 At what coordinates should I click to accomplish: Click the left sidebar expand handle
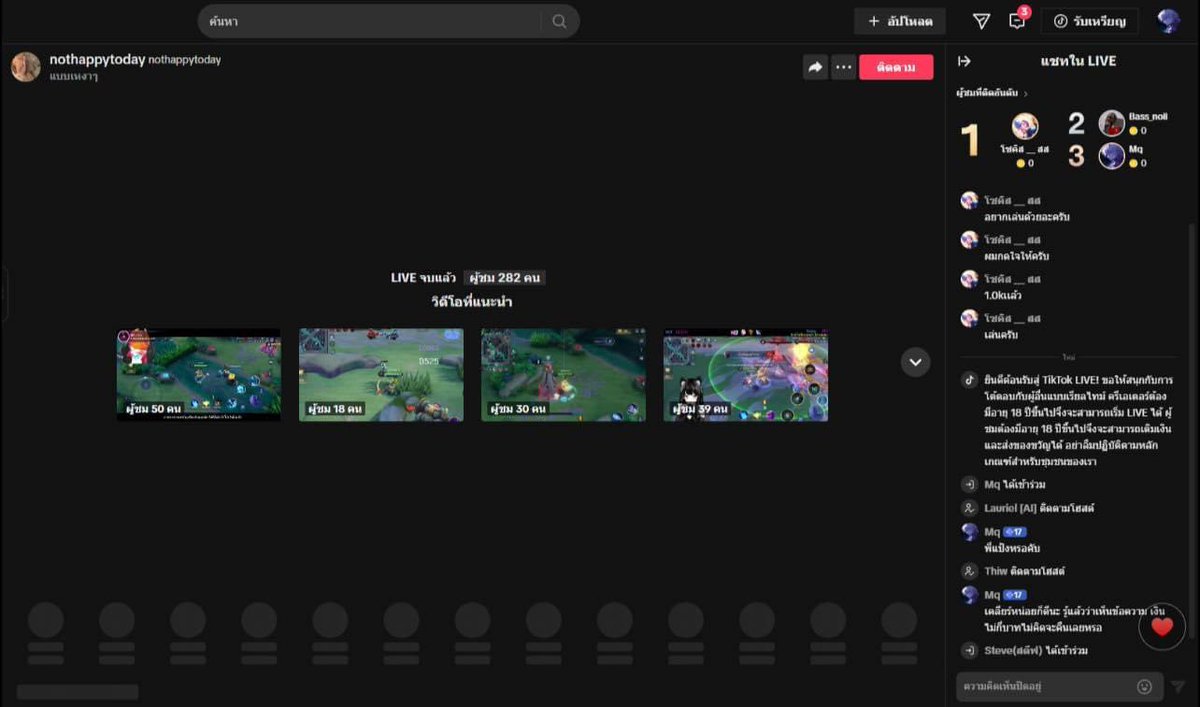click(4, 294)
